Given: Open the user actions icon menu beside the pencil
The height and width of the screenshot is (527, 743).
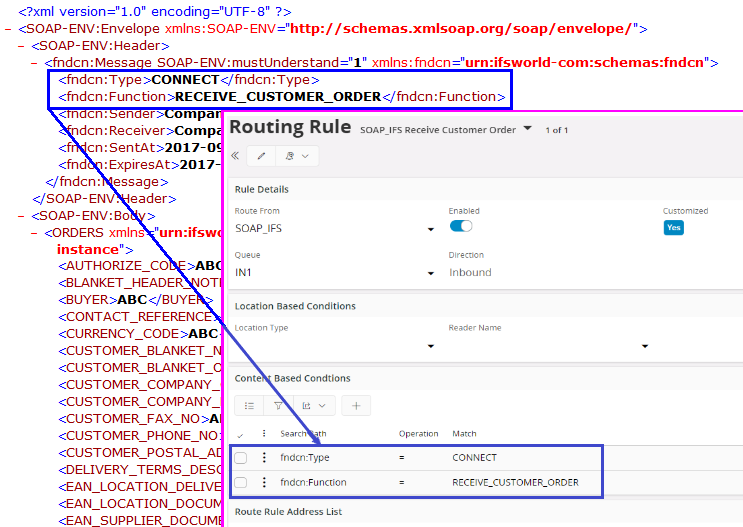Looking at the screenshot, I should (297, 156).
